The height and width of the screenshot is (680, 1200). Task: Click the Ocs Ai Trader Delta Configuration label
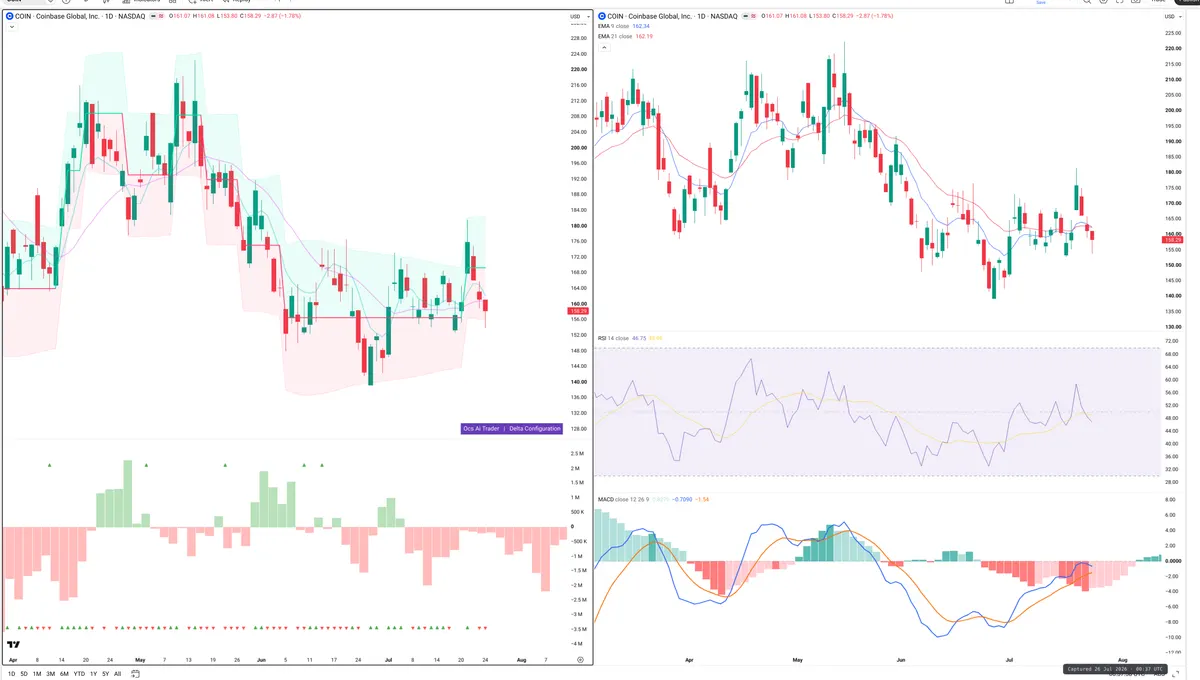click(x=511, y=428)
